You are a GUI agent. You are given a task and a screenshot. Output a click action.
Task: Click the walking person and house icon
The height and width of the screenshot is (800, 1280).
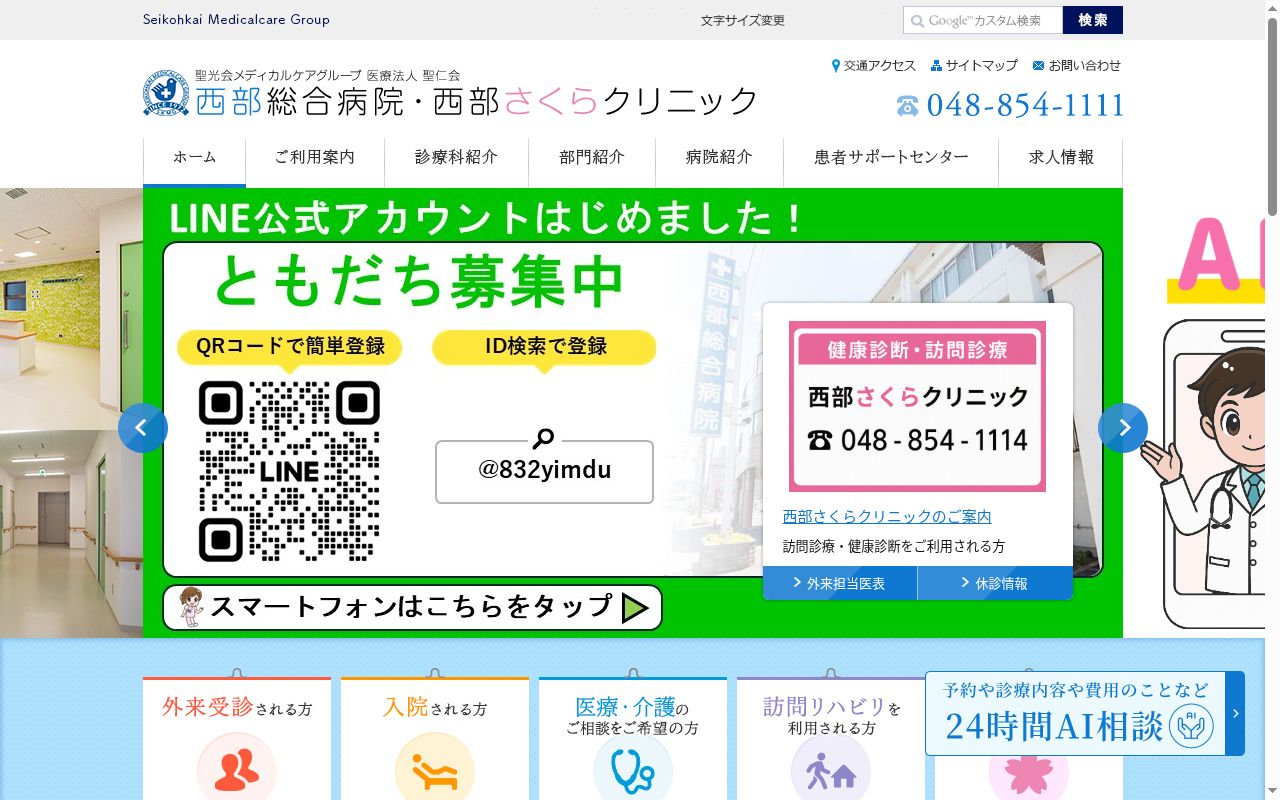[831, 770]
